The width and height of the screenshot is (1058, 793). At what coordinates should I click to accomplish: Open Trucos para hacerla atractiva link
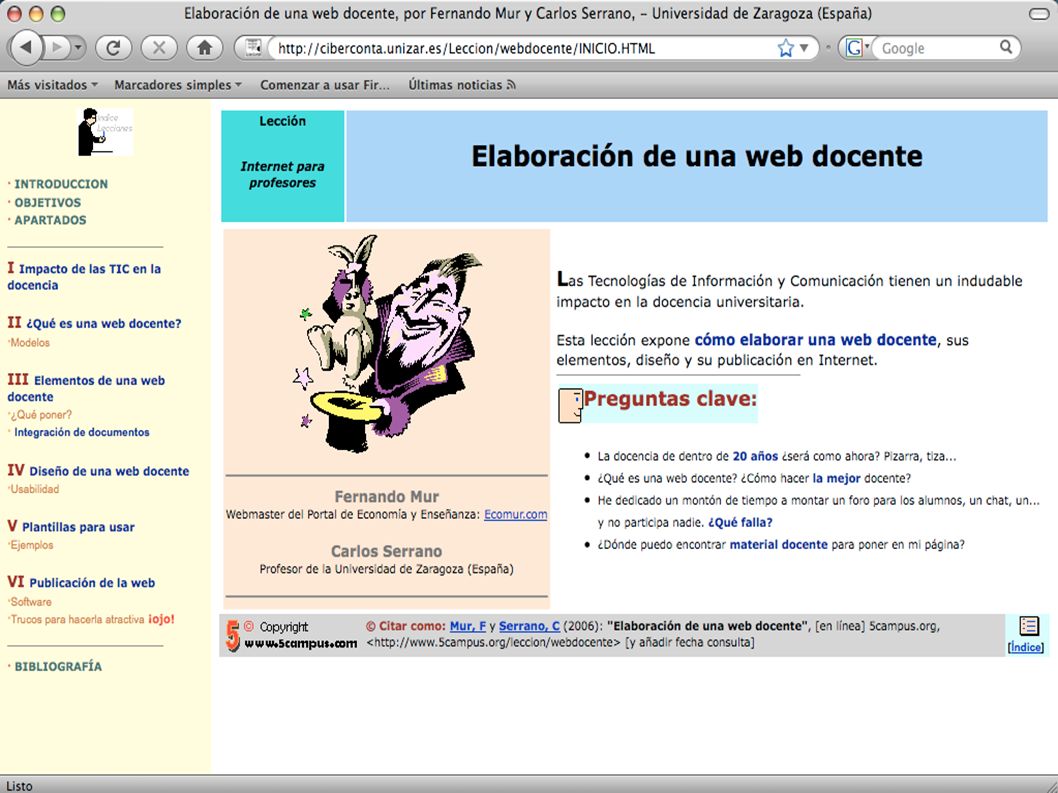92,620
